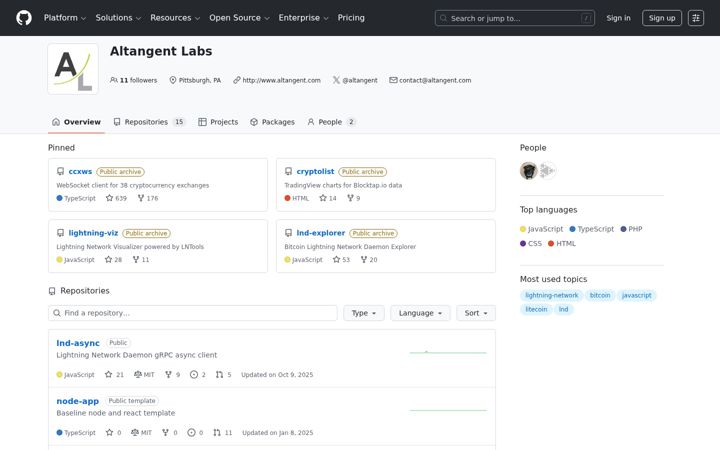Expand the Solutions menu
This screenshot has width=720, height=450.
[x=118, y=18]
